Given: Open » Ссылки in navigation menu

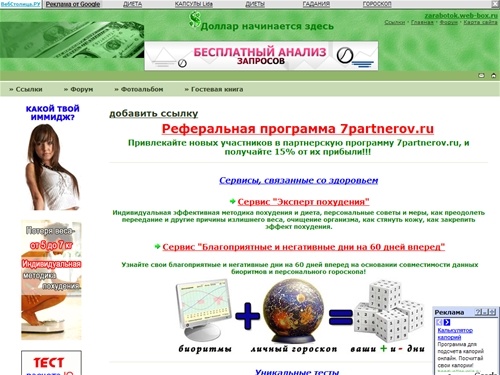Looking at the screenshot, I should pyautogui.click(x=26, y=89).
